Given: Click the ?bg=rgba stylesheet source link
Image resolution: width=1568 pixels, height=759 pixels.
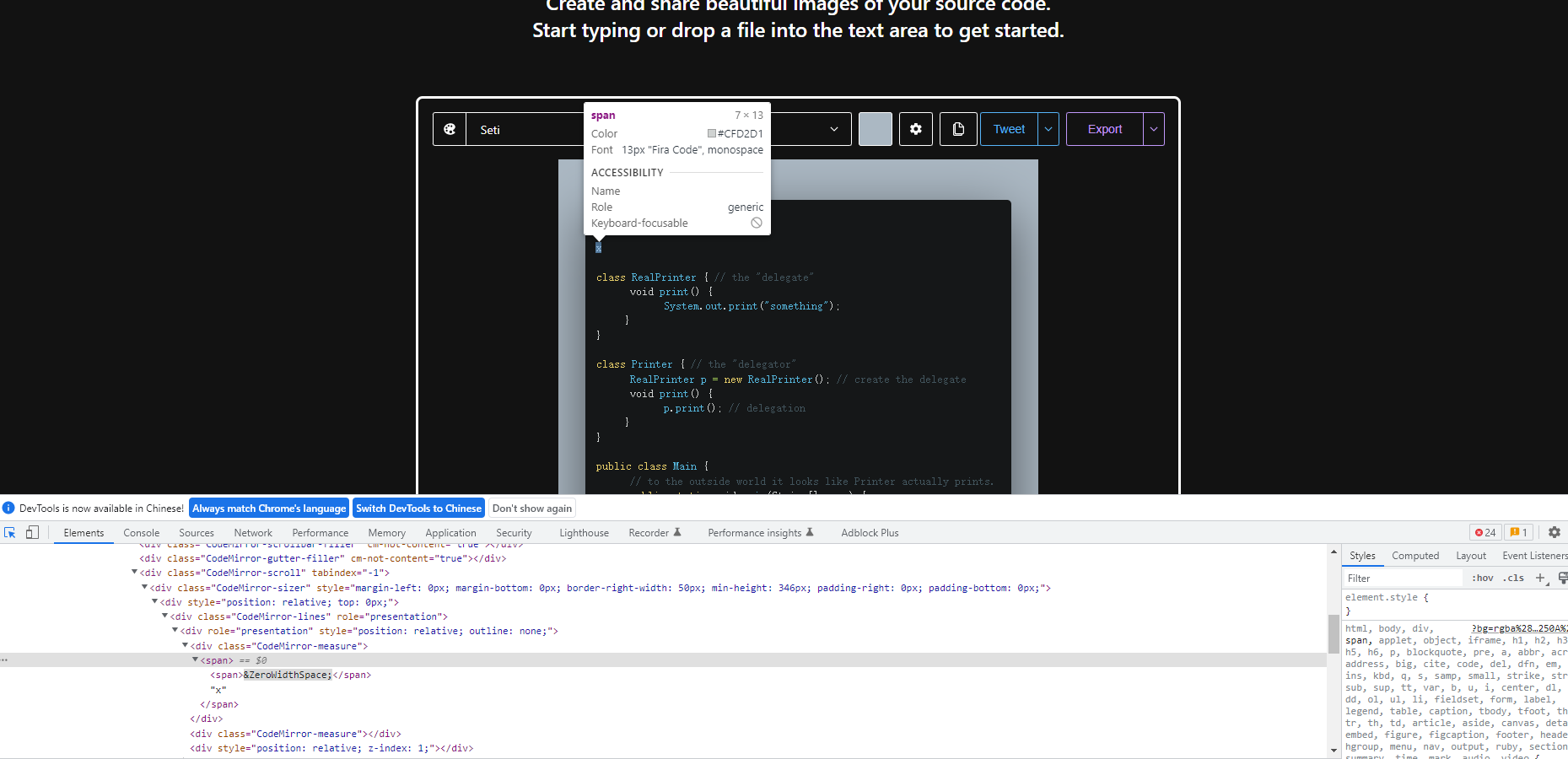Looking at the screenshot, I should (x=1519, y=628).
